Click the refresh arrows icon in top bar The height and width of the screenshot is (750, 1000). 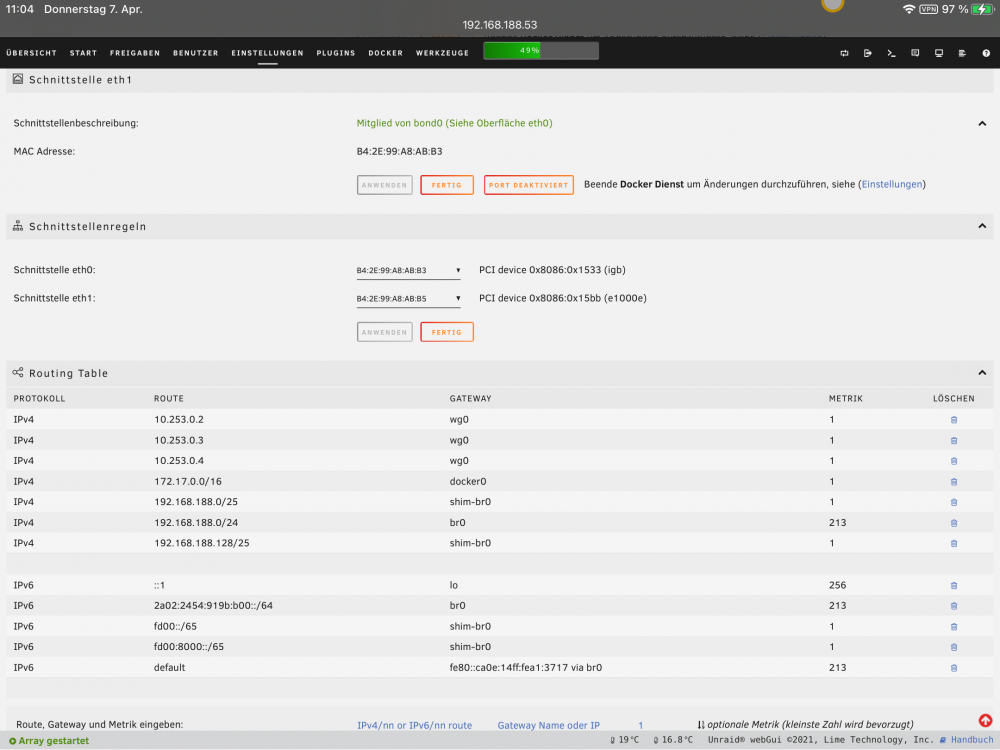[844, 54]
